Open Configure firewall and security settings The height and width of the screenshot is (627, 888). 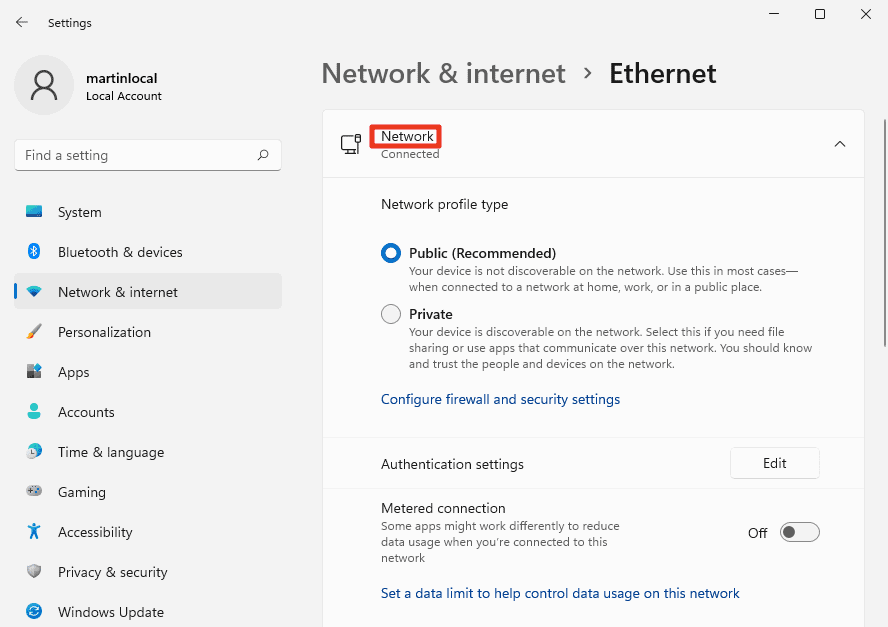500,399
